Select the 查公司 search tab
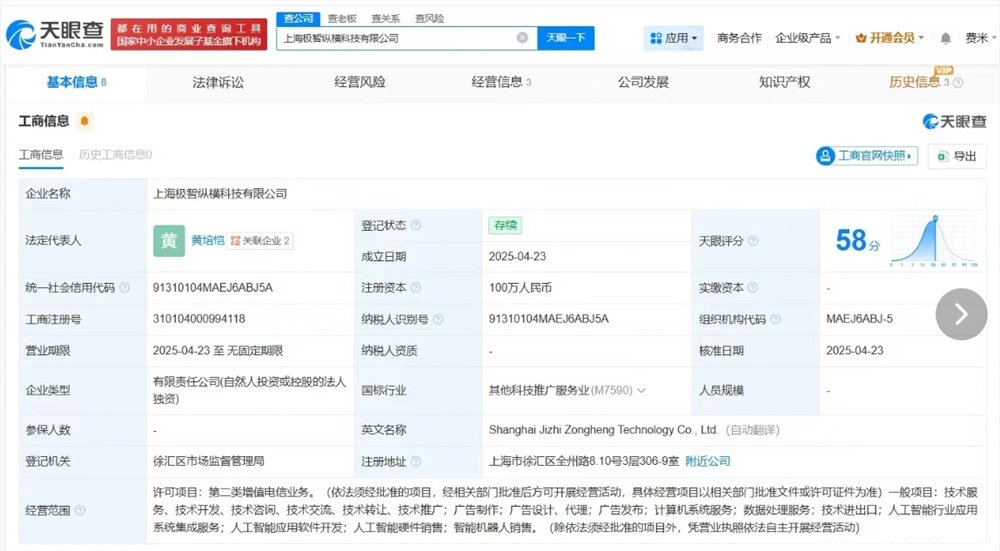Image resolution: width=1000 pixels, height=551 pixels. (x=298, y=18)
